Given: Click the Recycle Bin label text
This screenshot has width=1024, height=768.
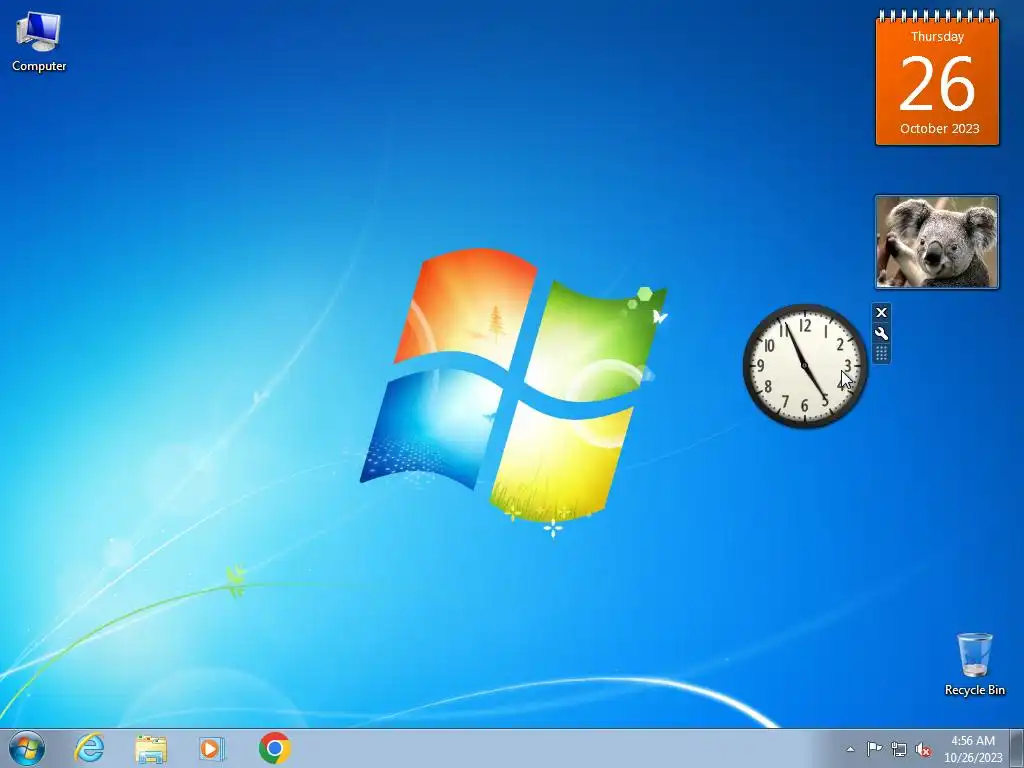Looking at the screenshot, I should [974, 690].
